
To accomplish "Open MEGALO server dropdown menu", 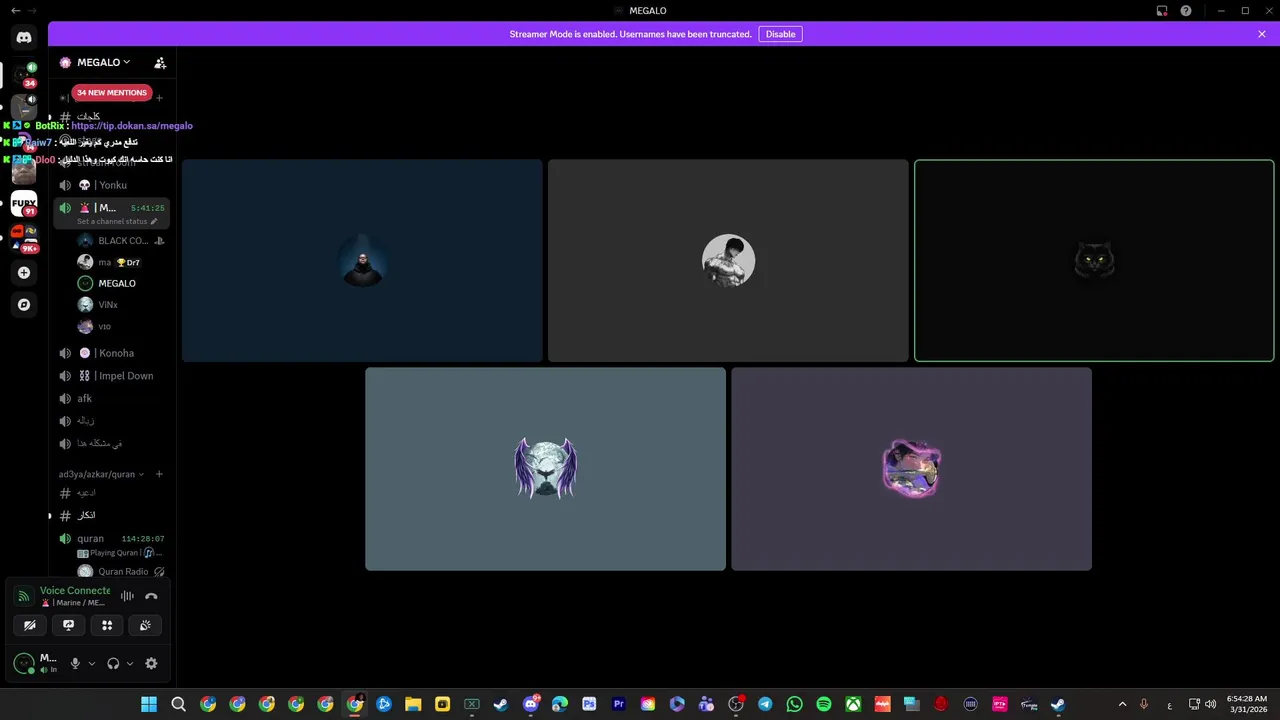I will (x=103, y=62).
